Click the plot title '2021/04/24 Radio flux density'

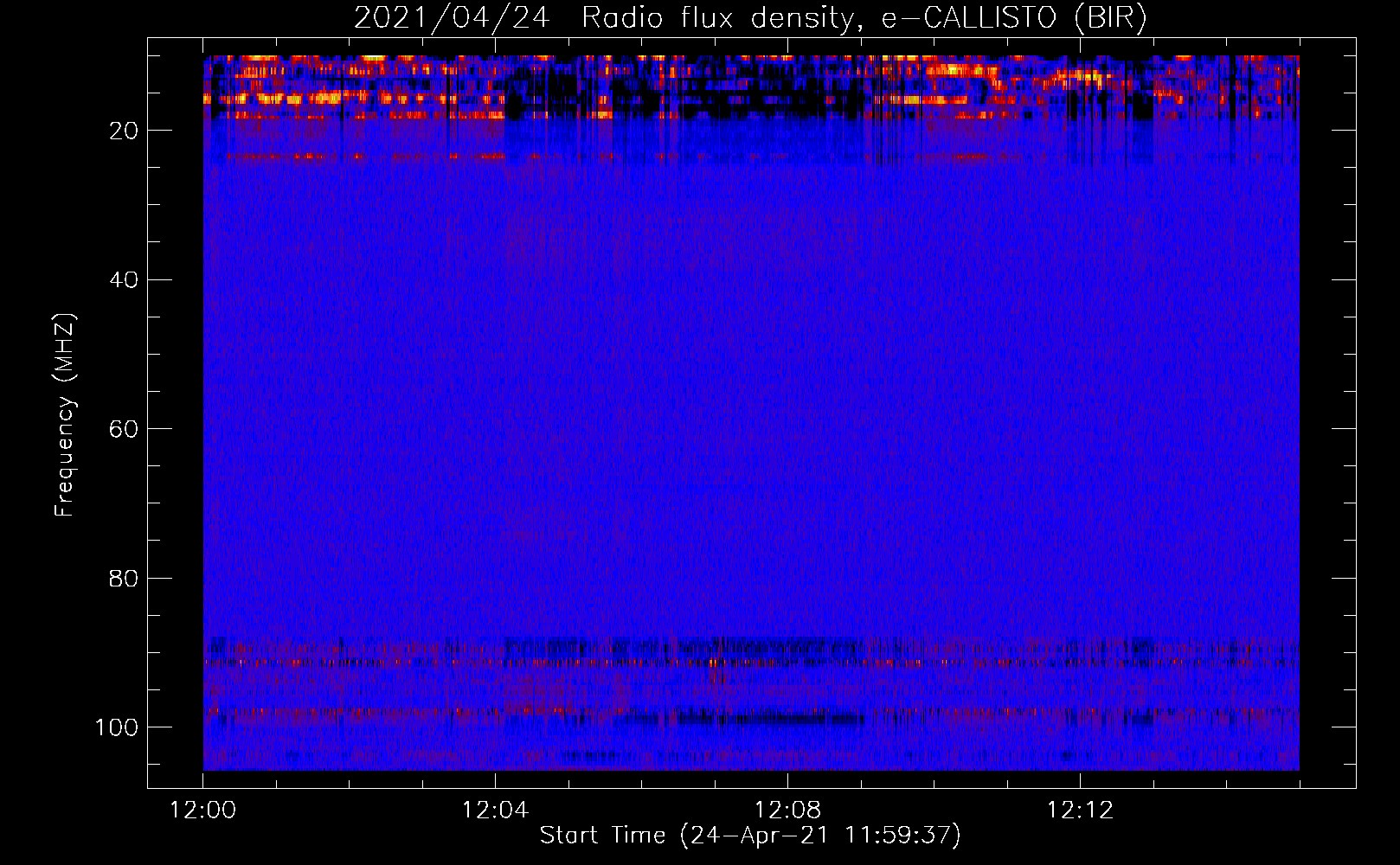[x=750, y=18]
